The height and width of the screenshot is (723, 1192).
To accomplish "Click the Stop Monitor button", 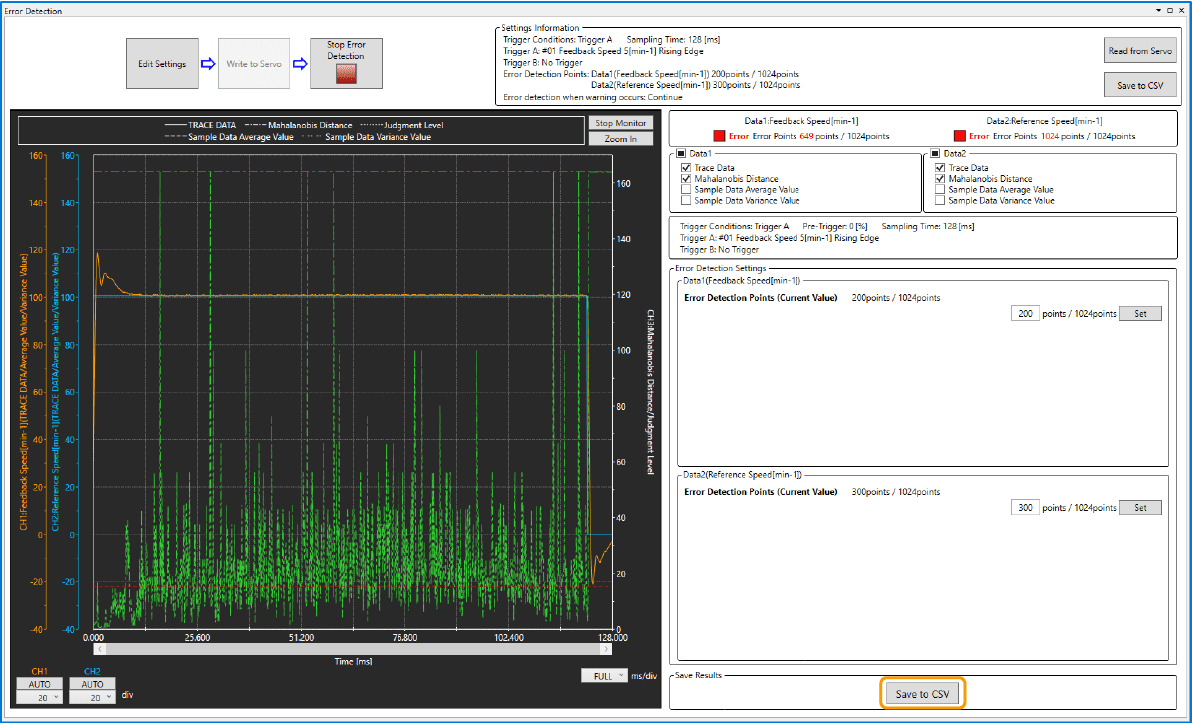I will tap(621, 123).
